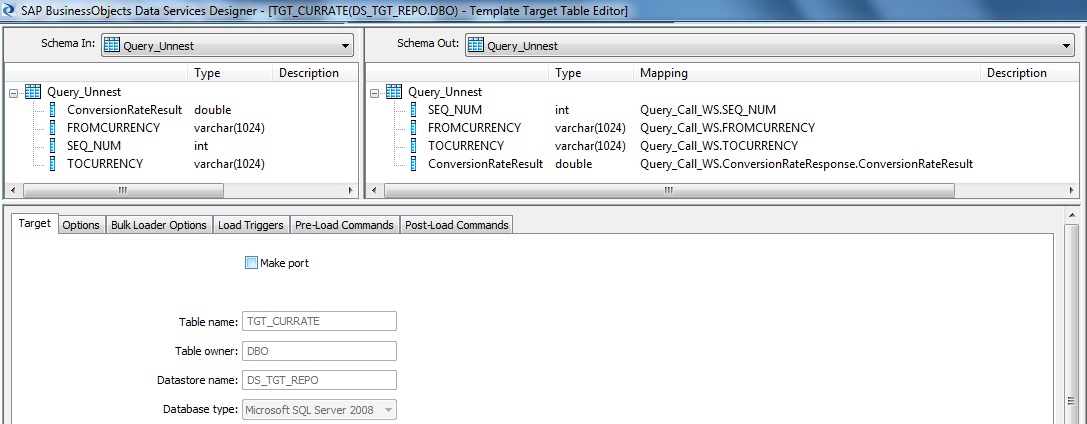Click column icon beside SEQ_NUM in Schema Out
This screenshot has width=1087, height=424.
click(414, 109)
